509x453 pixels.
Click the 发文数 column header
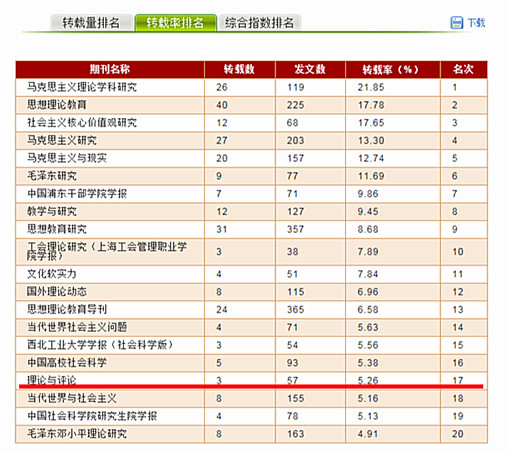tap(310, 69)
